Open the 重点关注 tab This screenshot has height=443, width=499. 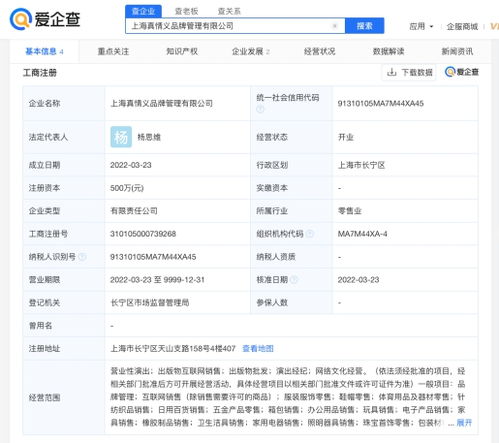pyautogui.click(x=113, y=51)
